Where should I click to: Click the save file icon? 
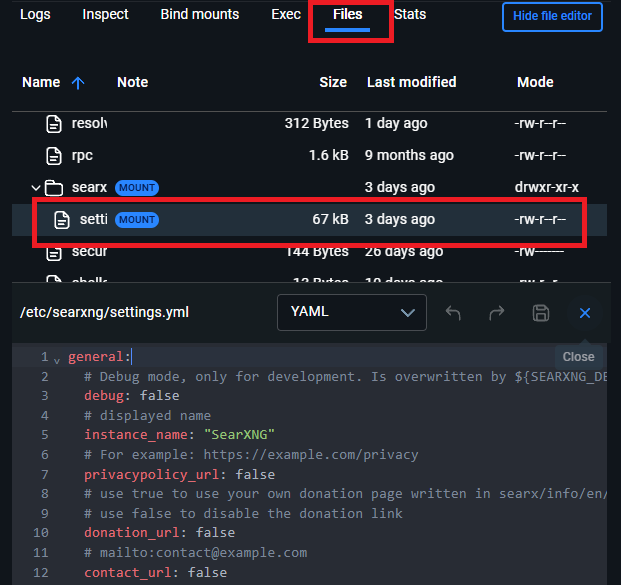click(x=541, y=313)
